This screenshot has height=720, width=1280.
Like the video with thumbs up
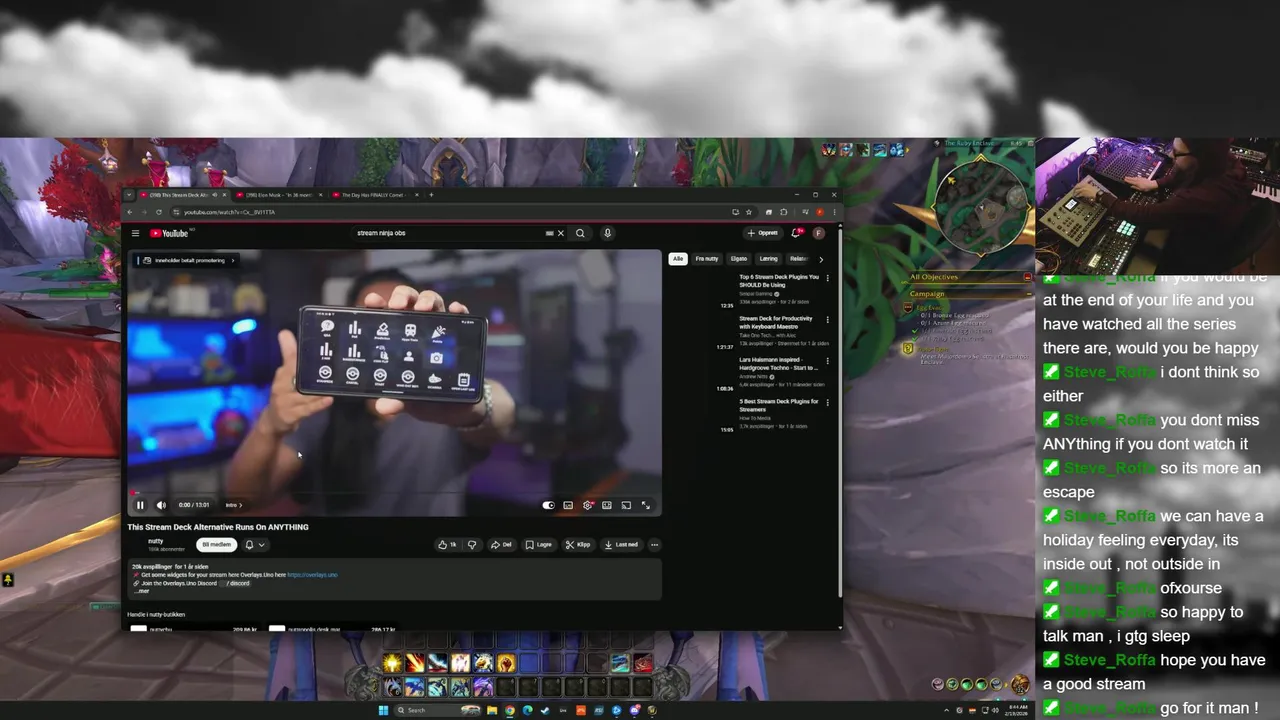(x=447, y=545)
